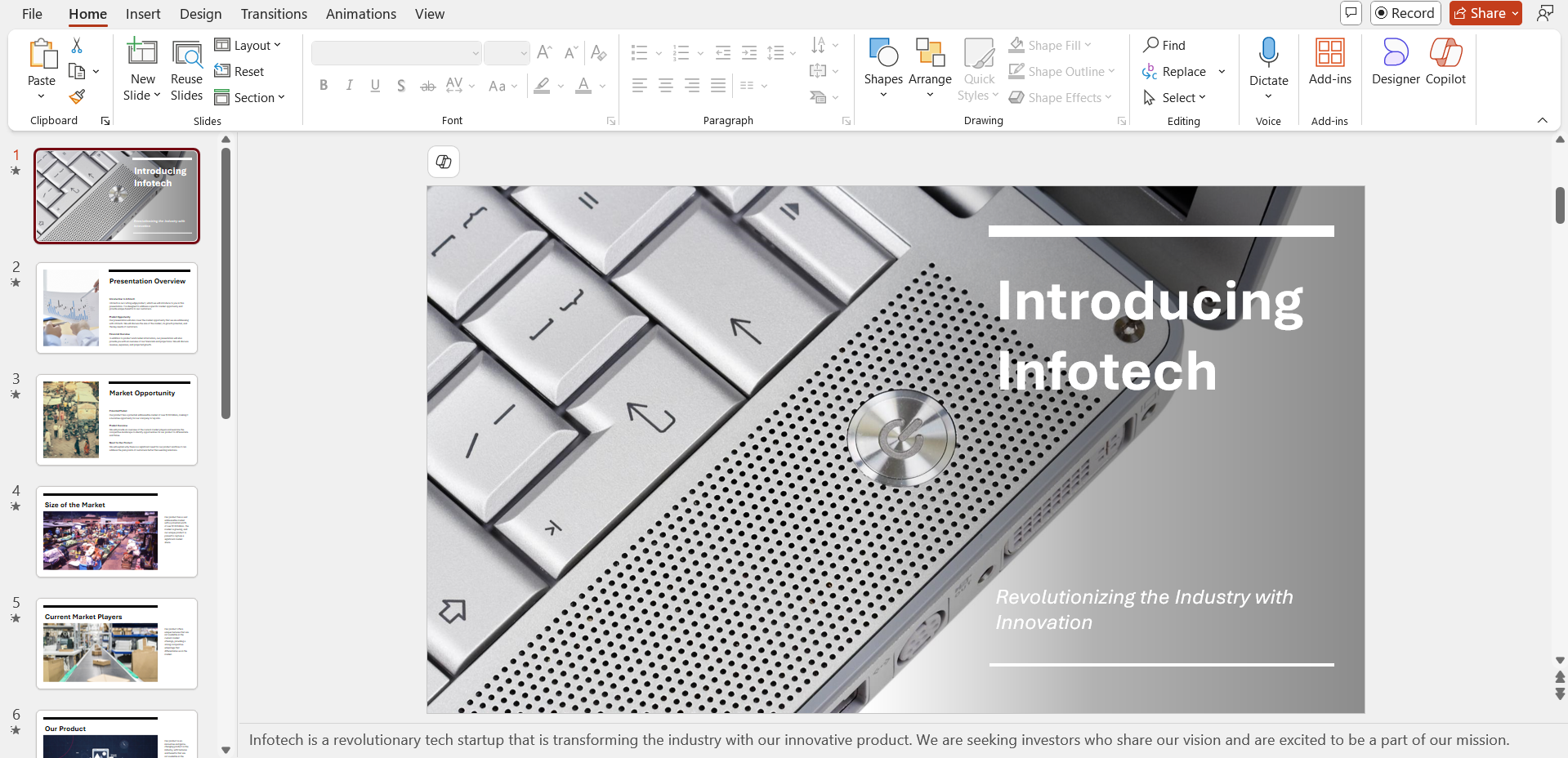The width and height of the screenshot is (1568, 758).
Task: Launch Copilot from the ribbon
Action: pyautogui.click(x=1445, y=62)
